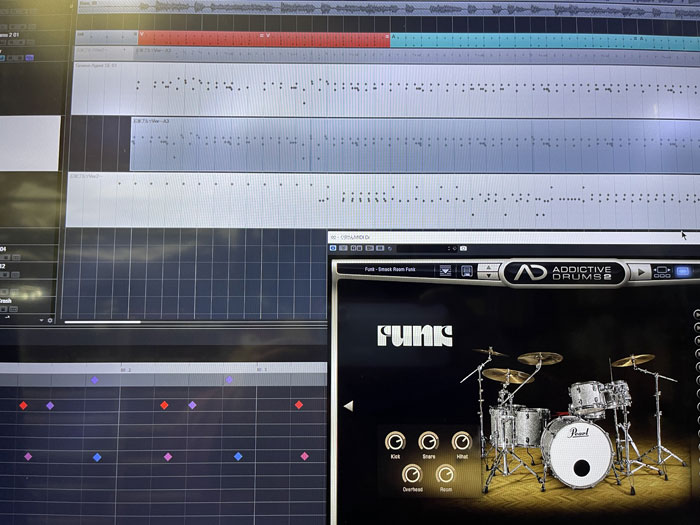Viewport: 700px width, 525px height.
Task: Open the track list settings gear icon
Action: click(x=50, y=320)
